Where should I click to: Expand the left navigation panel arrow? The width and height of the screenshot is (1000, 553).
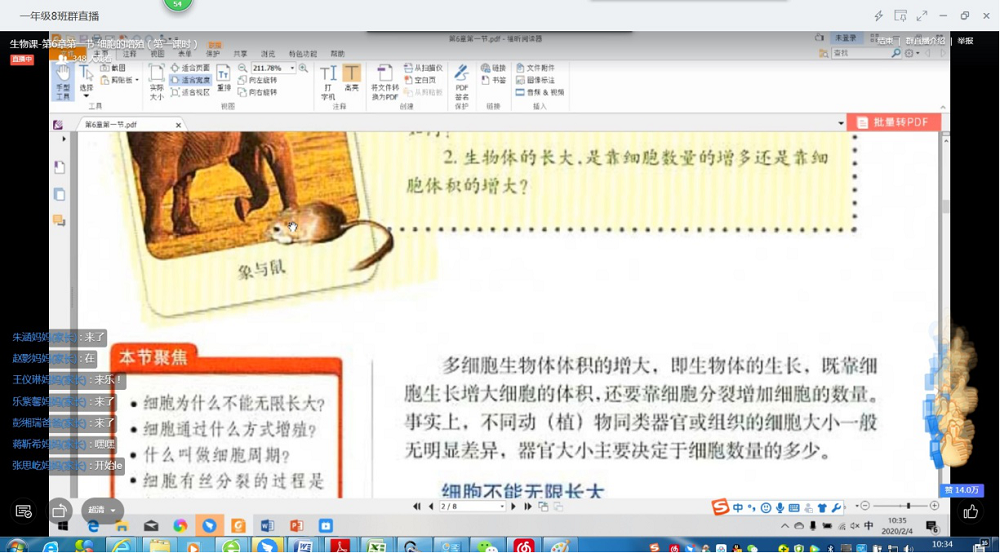click(63, 138)
